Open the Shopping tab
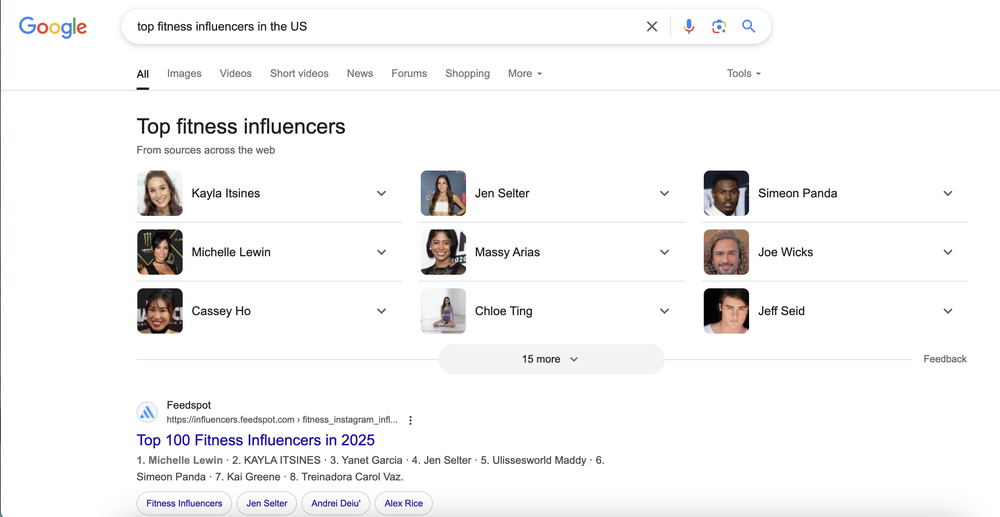This screenshot has width=1000, height=517. pyautogui.click(x=467, y=73)
